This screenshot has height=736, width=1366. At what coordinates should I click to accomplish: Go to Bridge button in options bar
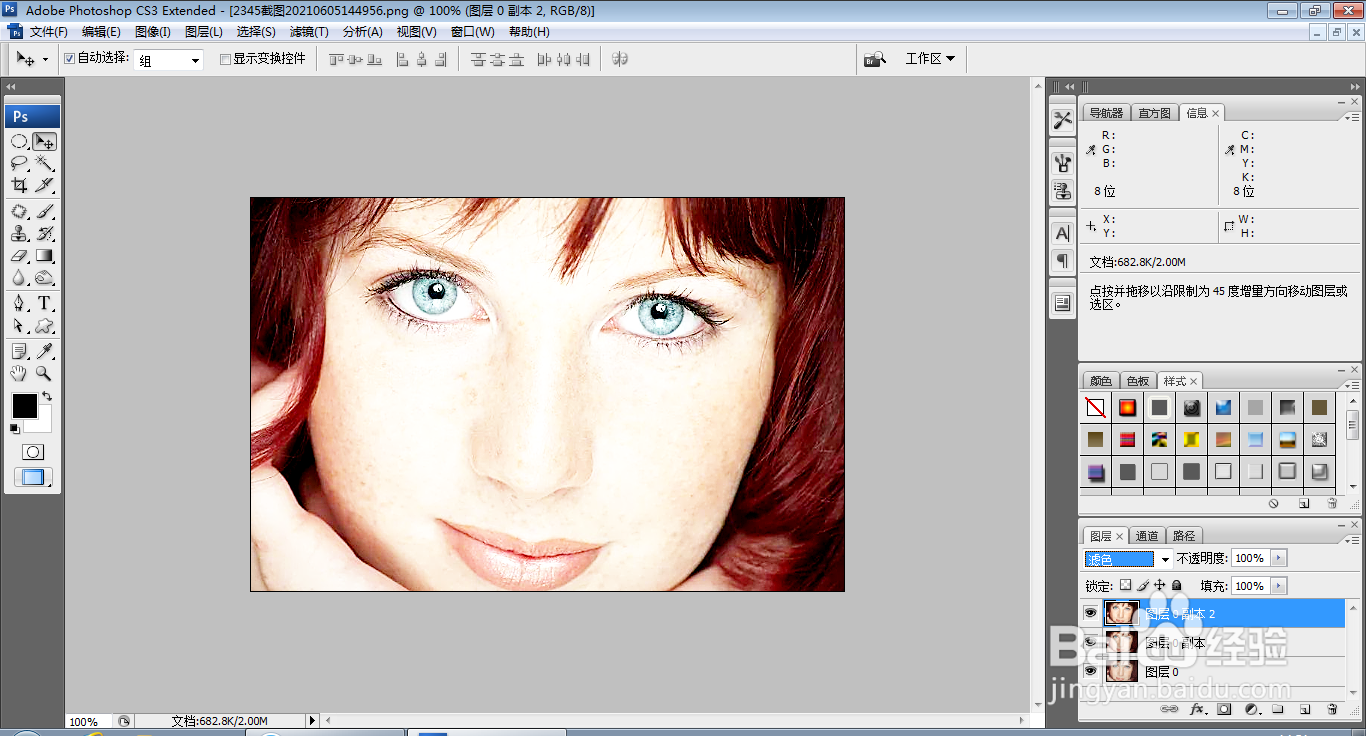pyautogui.click(x=875, y=59)
